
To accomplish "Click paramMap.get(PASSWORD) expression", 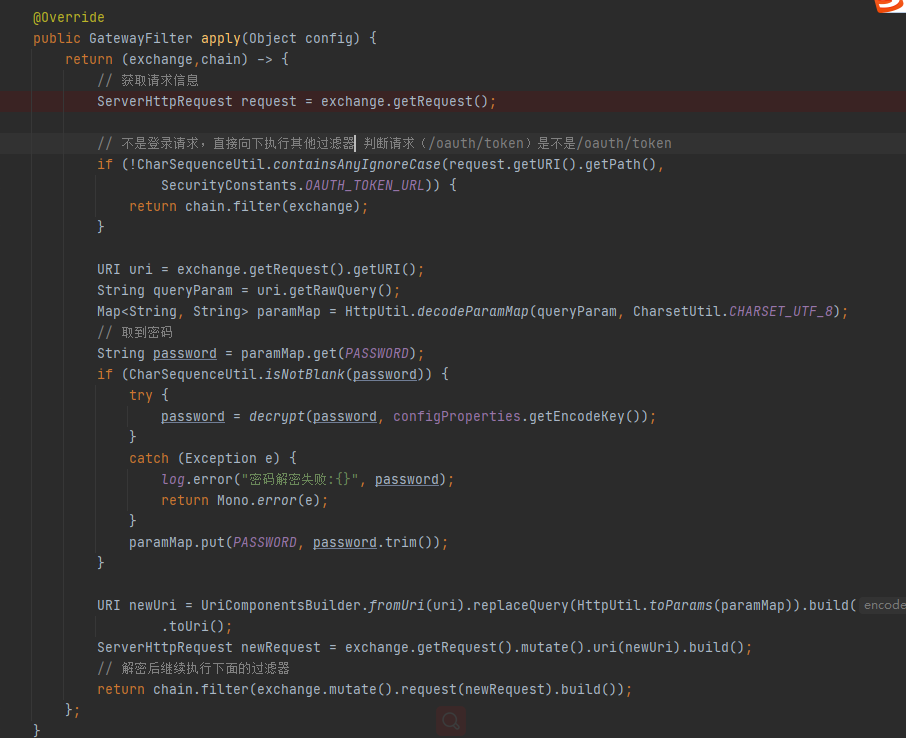I will tap(328, 354).
